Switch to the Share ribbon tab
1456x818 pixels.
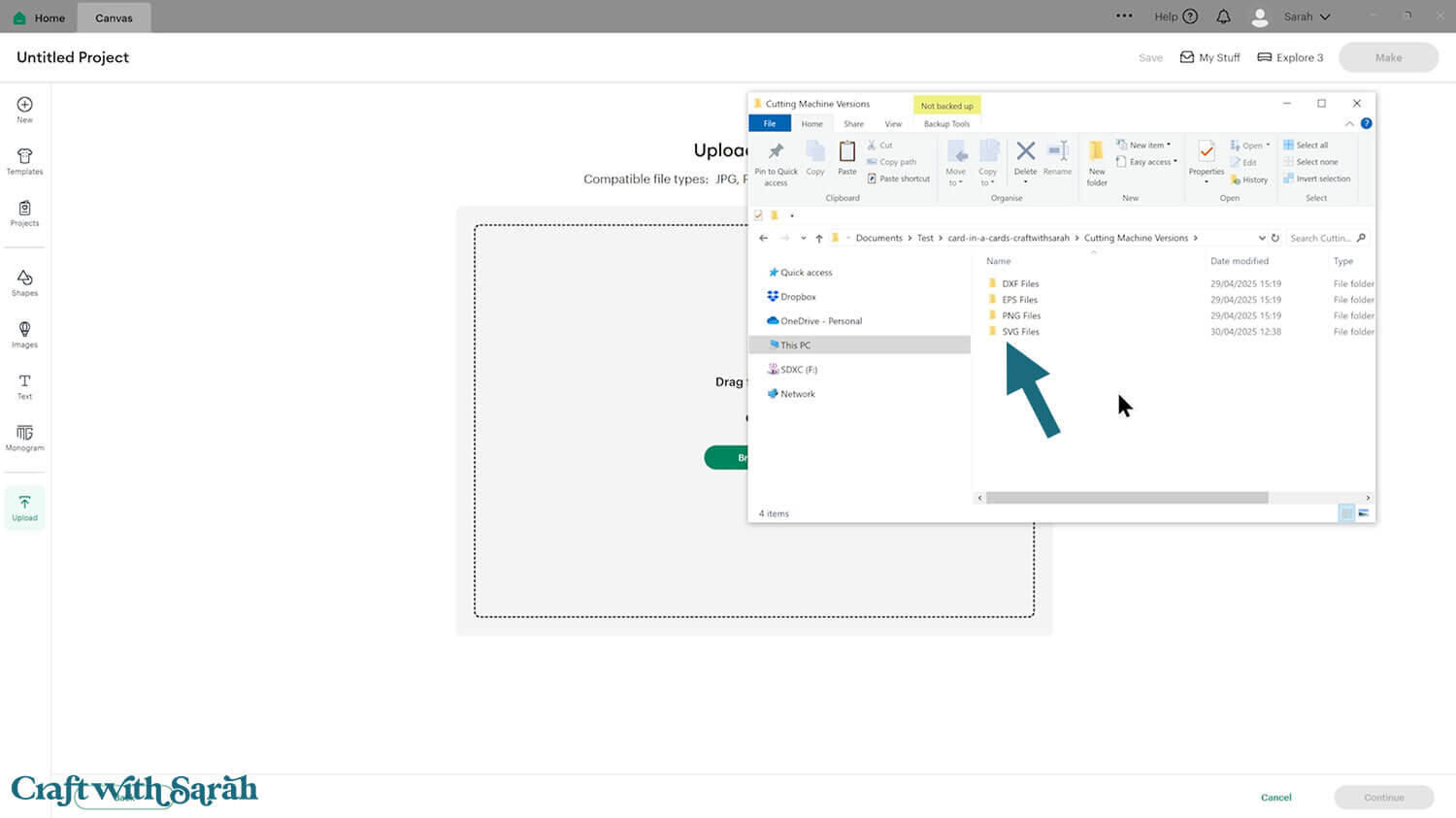[853, 124]
